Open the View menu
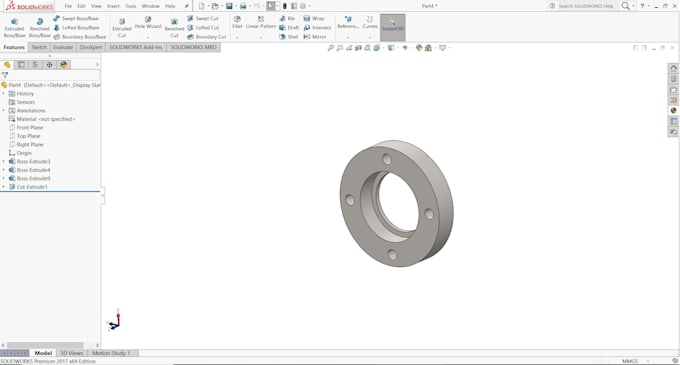 (x=96, y=6)
